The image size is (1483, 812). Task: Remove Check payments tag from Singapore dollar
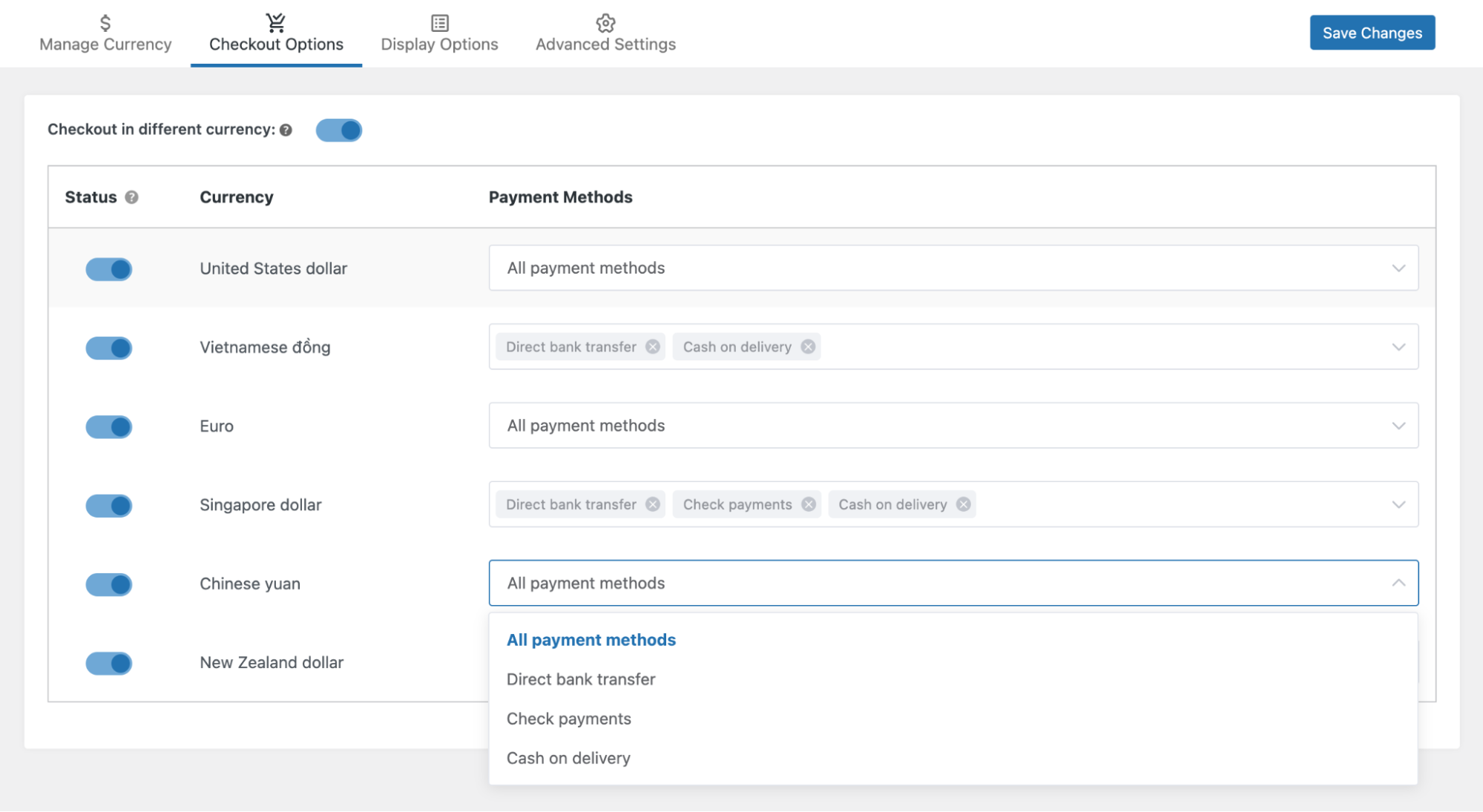tap(808, 504)
